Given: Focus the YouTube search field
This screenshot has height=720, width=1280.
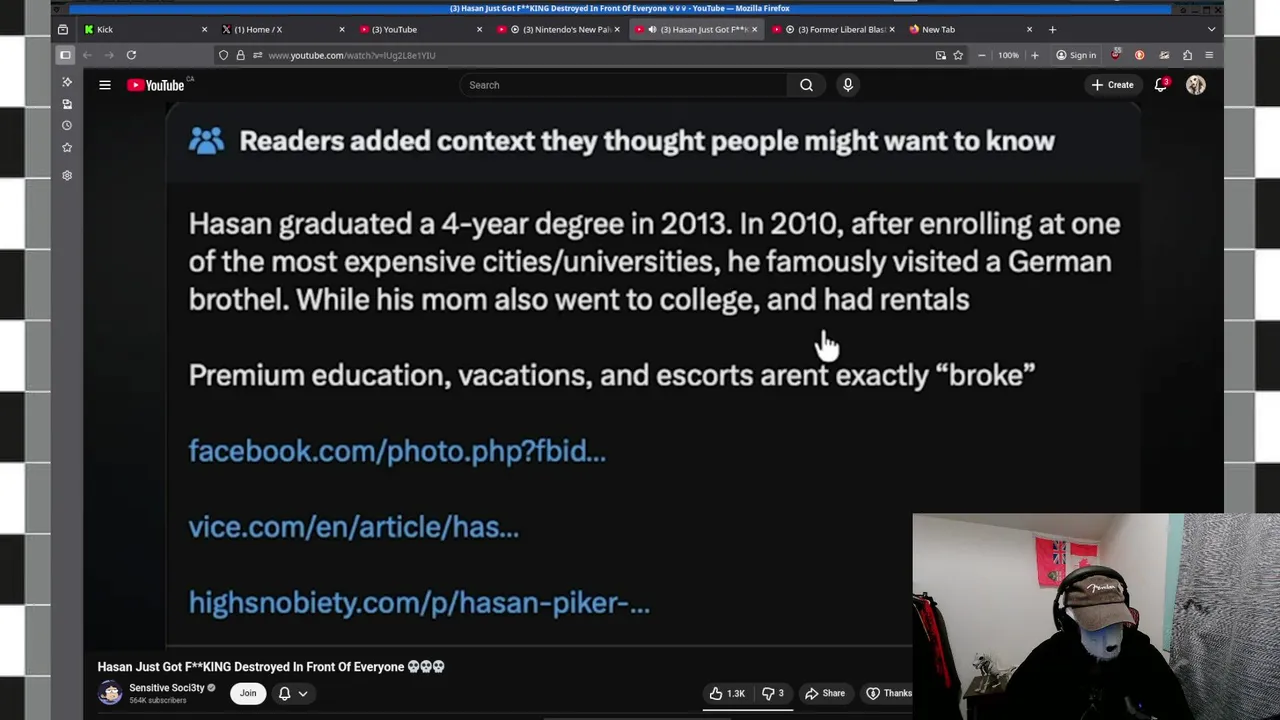Looking at the screenshot, I should pyautogui.click(x=623, y=85).
